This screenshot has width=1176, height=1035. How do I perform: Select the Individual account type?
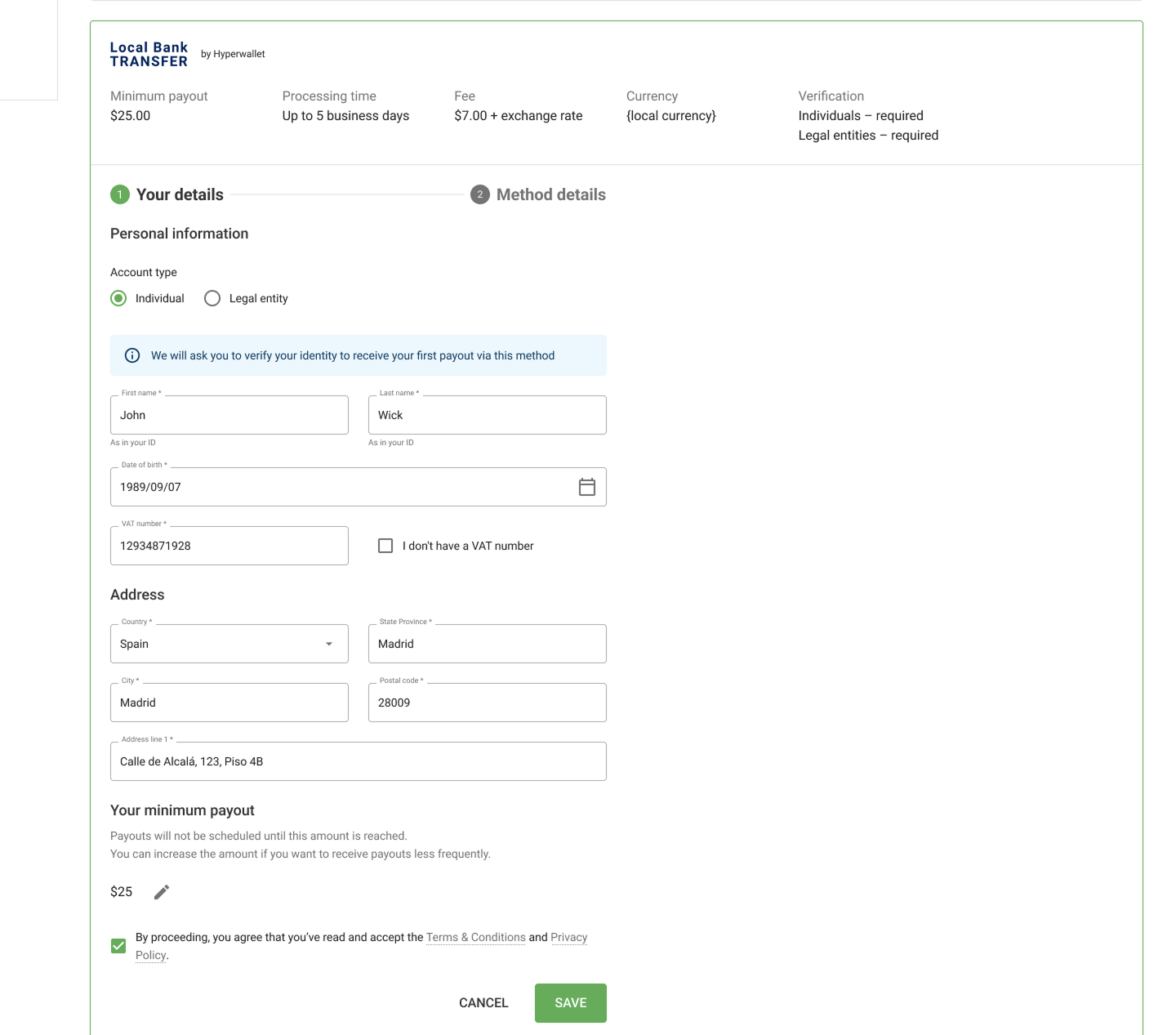tap(118, 298)
